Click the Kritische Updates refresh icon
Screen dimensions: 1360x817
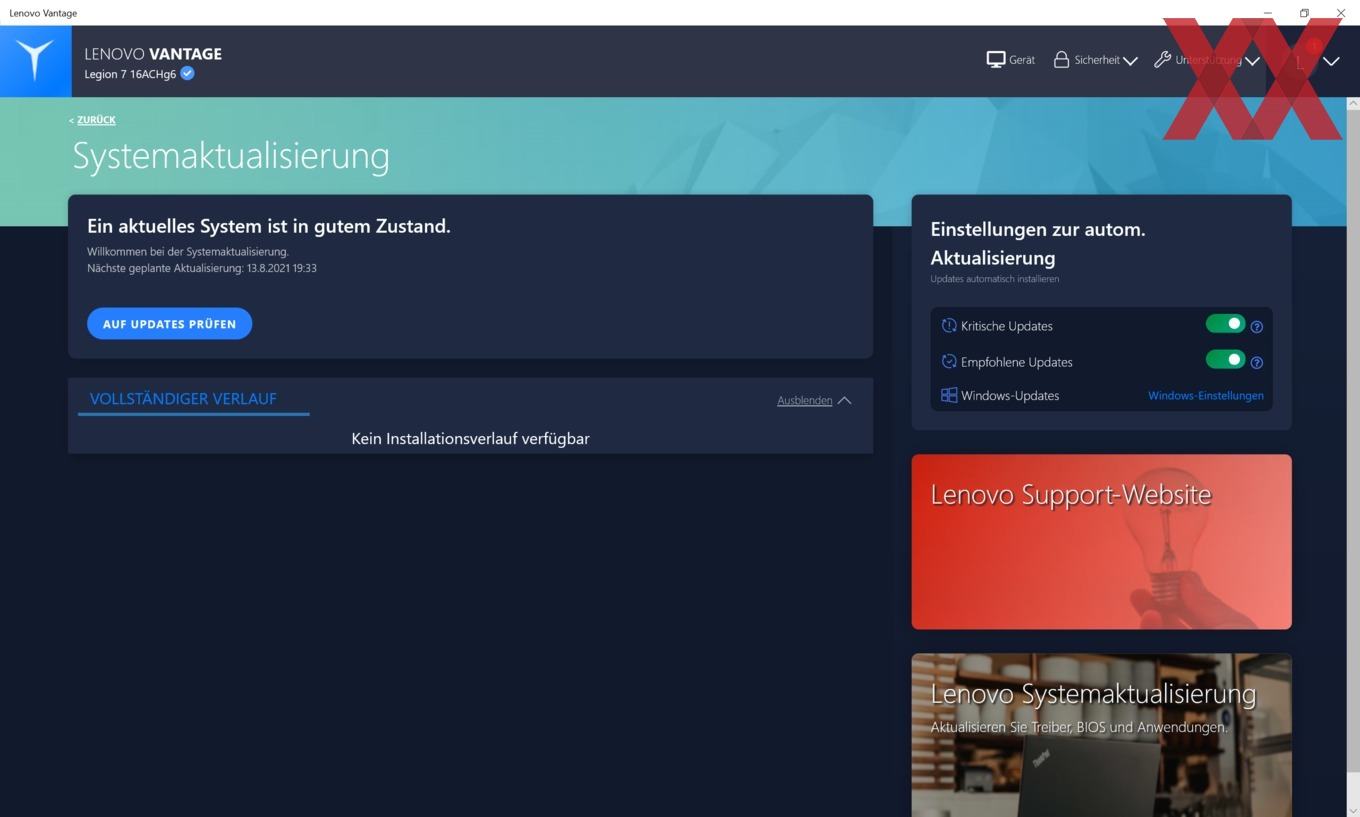pos(949,325)
